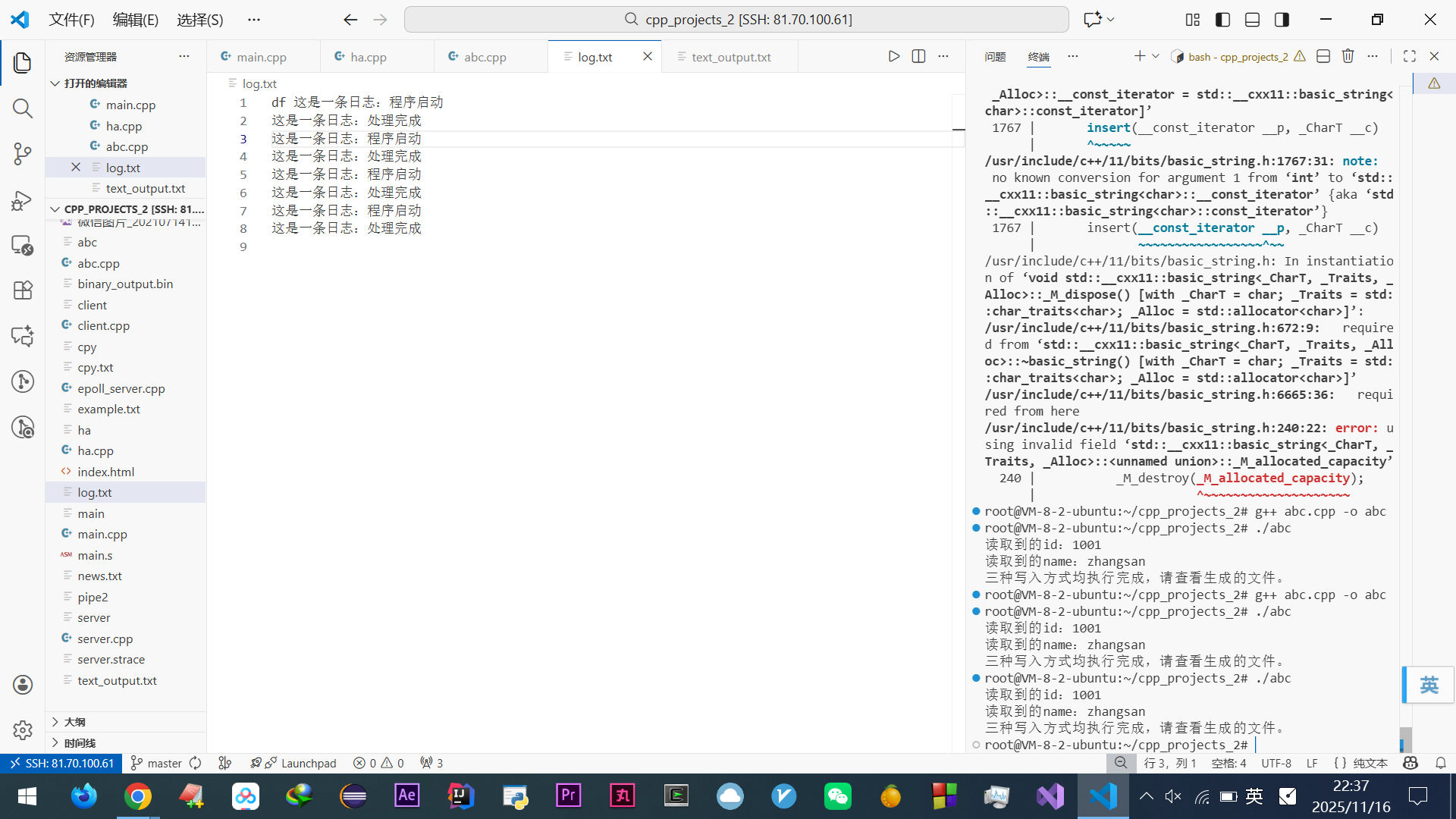This screenshot has height=819, width=1456.
Task: Click the Run file play button
Action: pyautogui.click(x=894, y=56)
